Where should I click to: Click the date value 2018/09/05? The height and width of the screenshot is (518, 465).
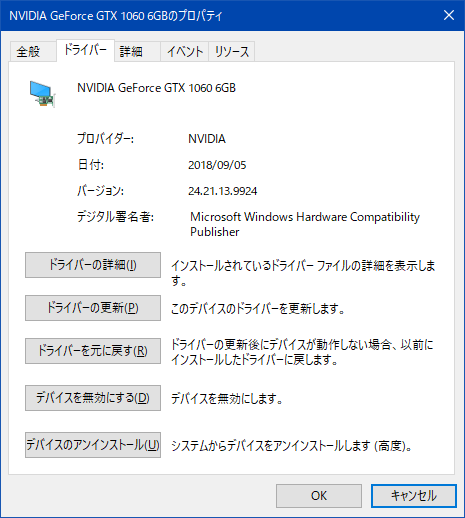click(217, 165)
